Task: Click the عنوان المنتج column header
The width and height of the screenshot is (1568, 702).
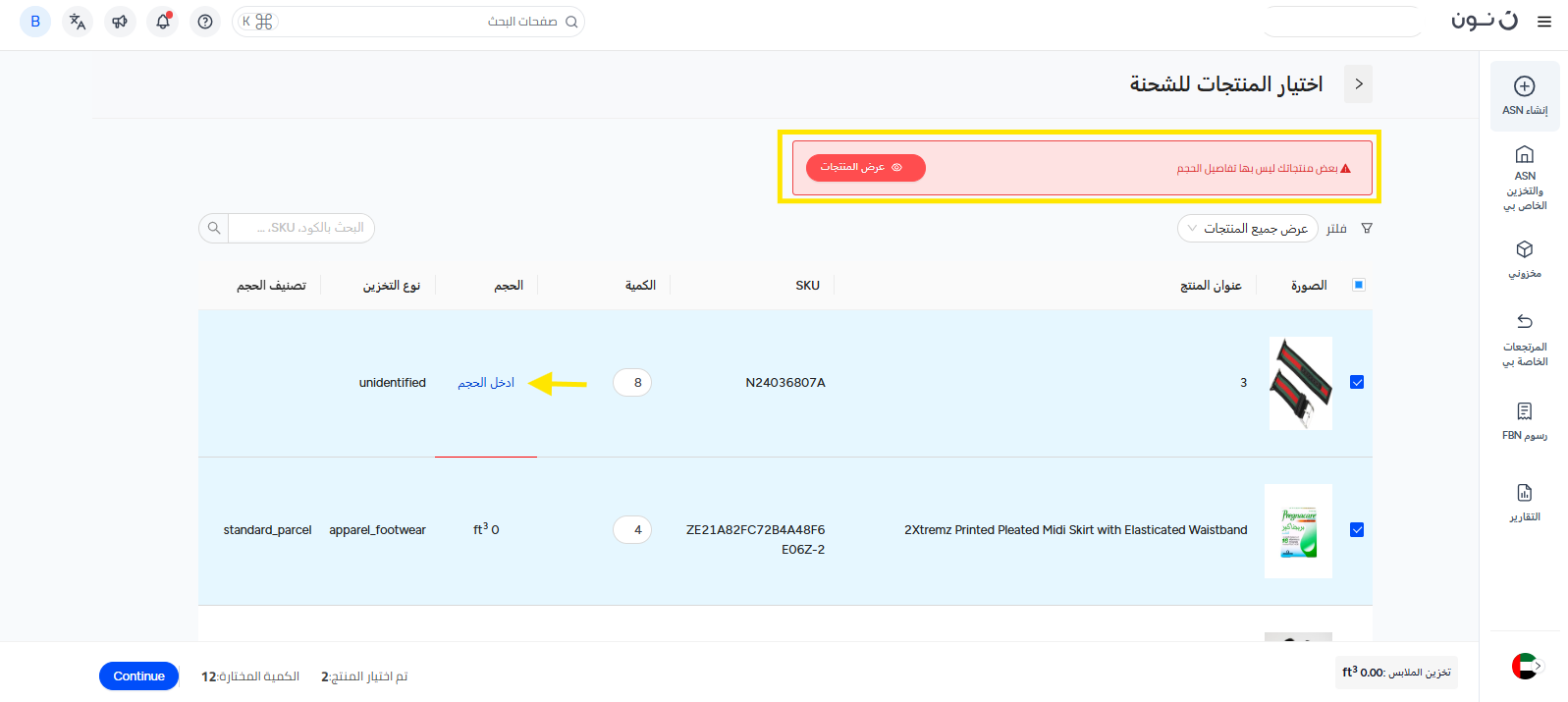Action: [x=1211, y=286]
